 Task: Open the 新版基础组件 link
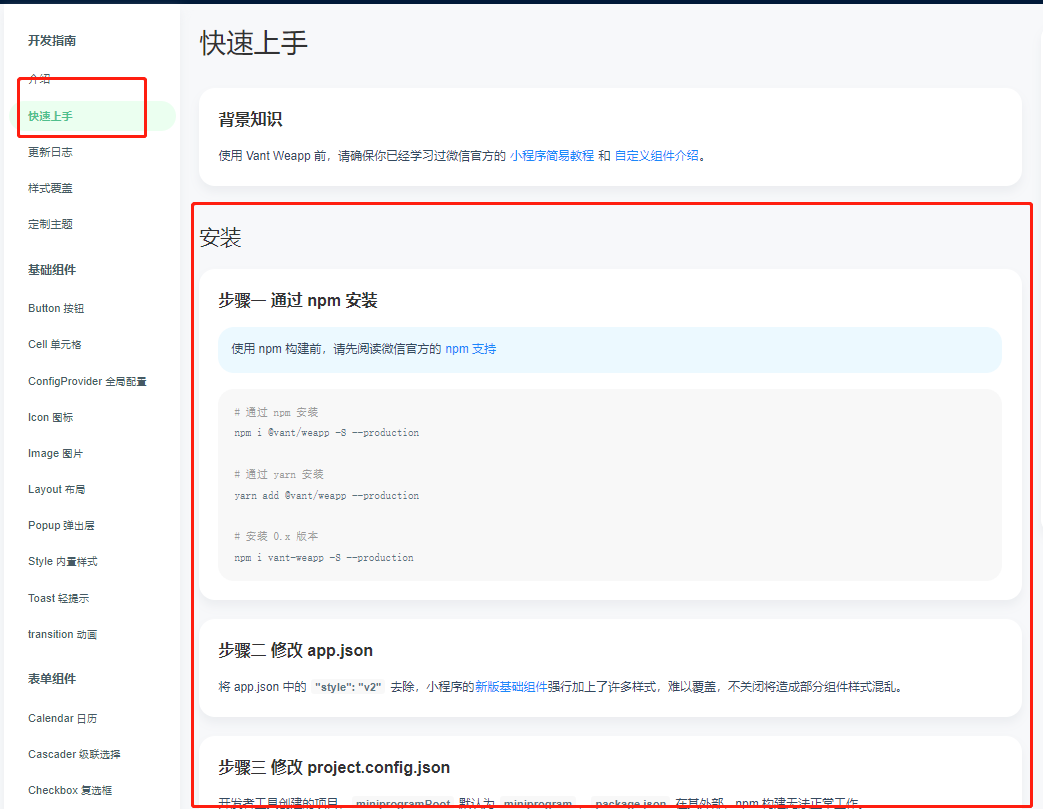(511, 687)
